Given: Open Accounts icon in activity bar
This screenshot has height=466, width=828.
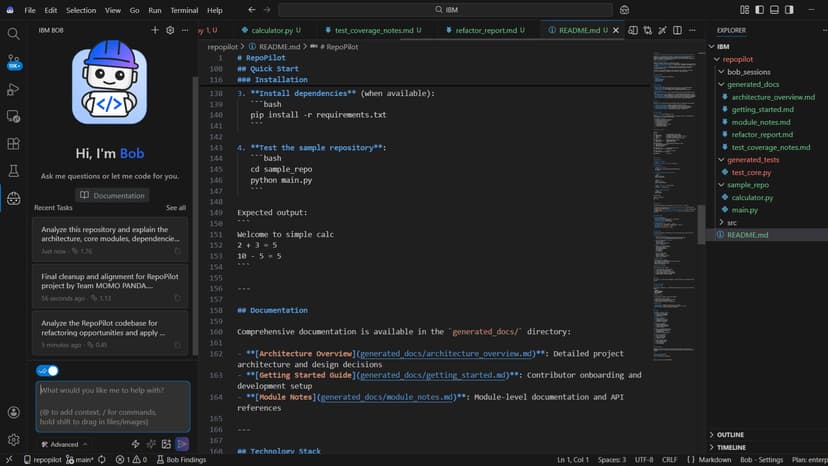Looking at the screenshot, I should [x=13, y=412].
